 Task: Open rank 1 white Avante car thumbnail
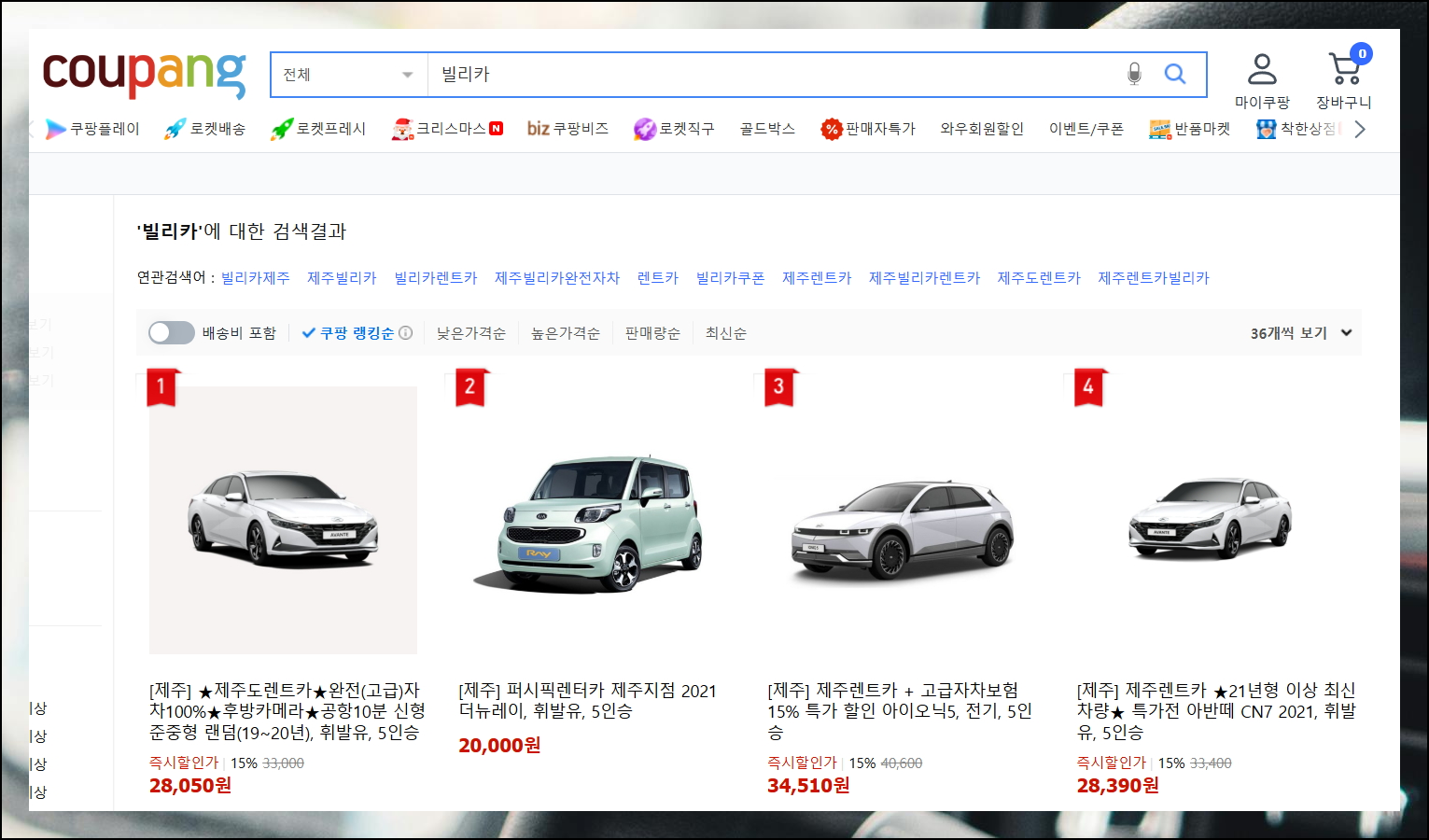tap(283, 520)
